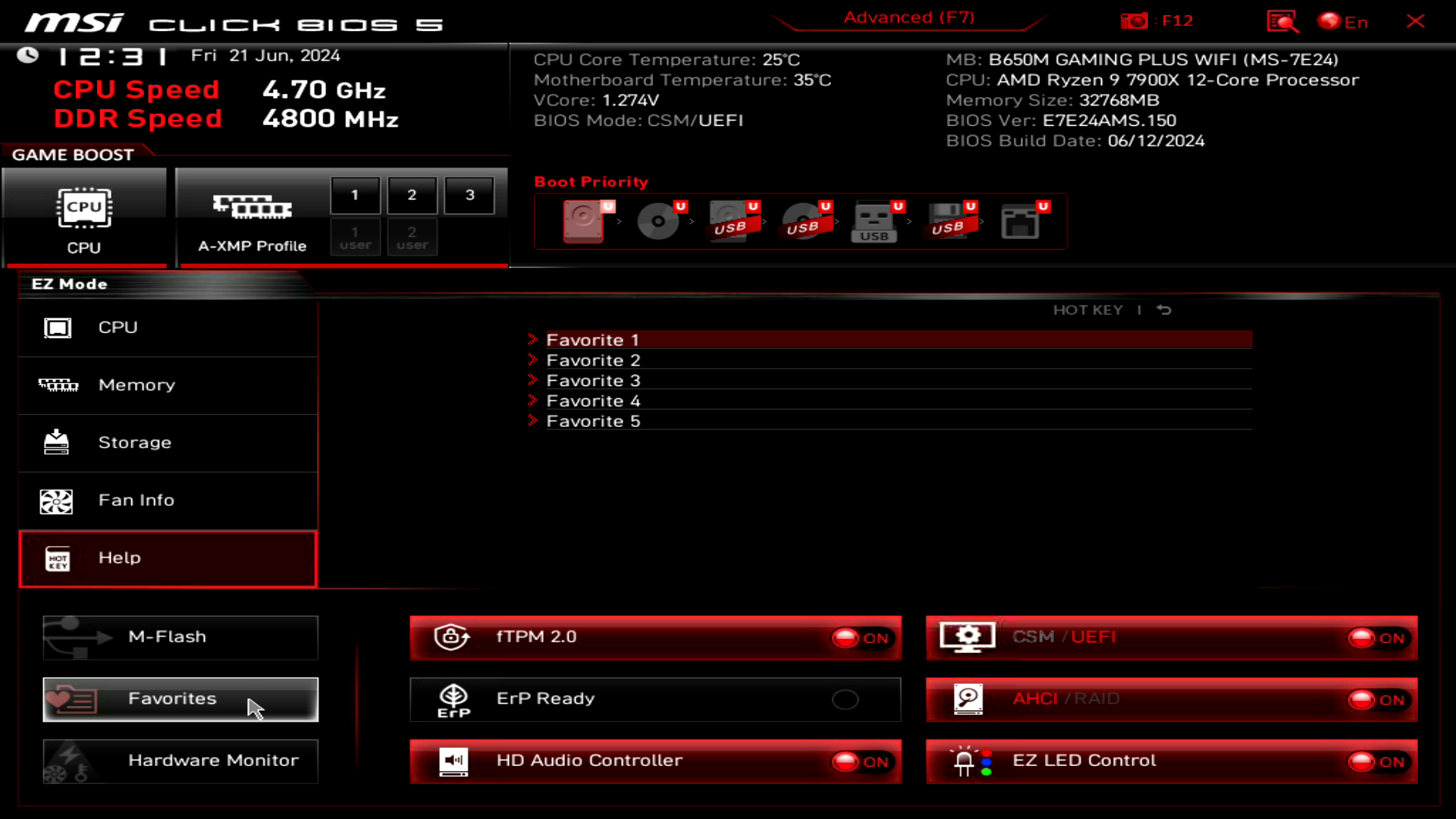Open the Storage section in EZ Mode
Image resolution: width=1456 pixels, height=819 pixels.
click(168, 443)
